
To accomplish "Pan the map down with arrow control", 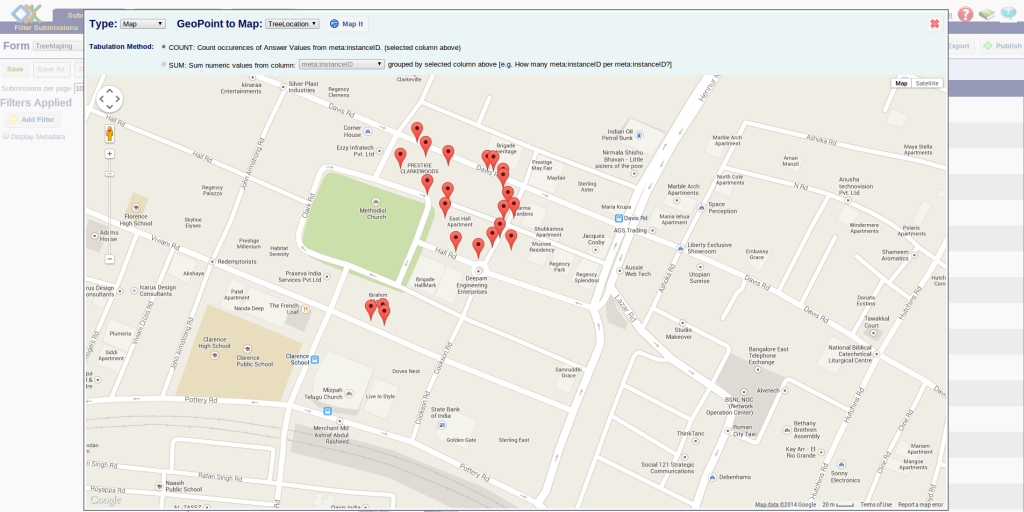I will point(109,108).
